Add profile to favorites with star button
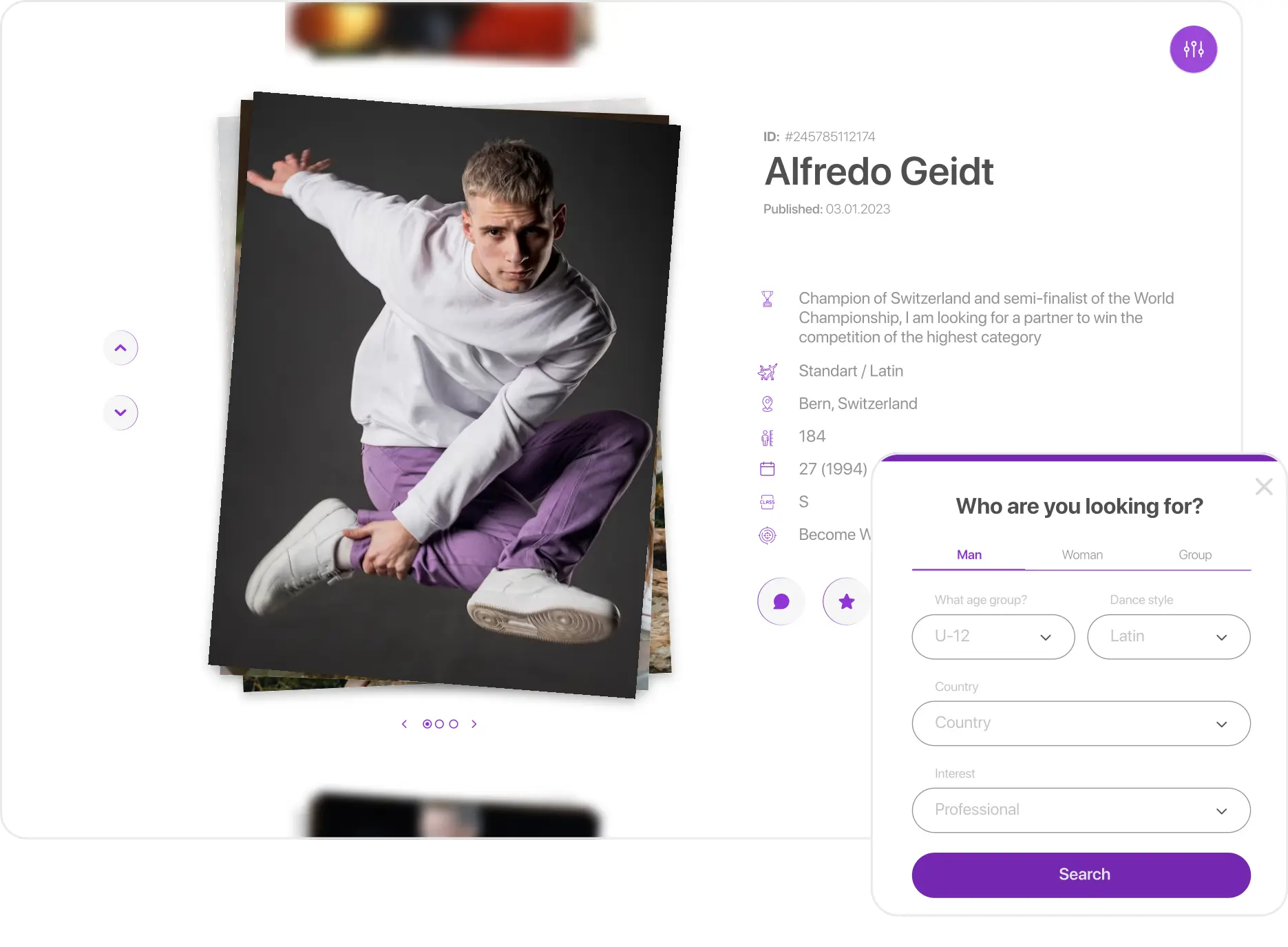 [x=846, y=601]
